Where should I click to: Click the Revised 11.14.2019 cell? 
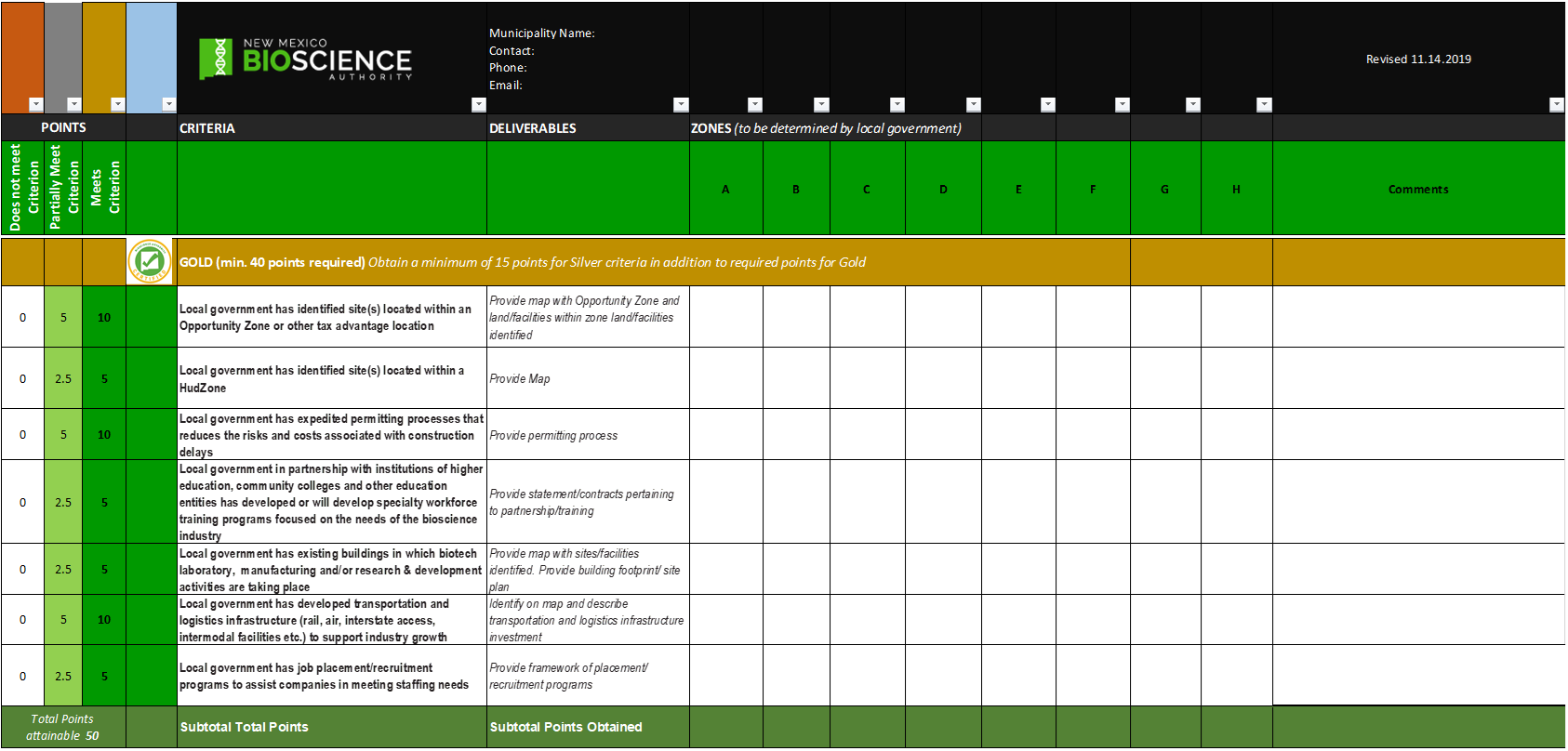pyautogui.click(x=1418, y=59)
